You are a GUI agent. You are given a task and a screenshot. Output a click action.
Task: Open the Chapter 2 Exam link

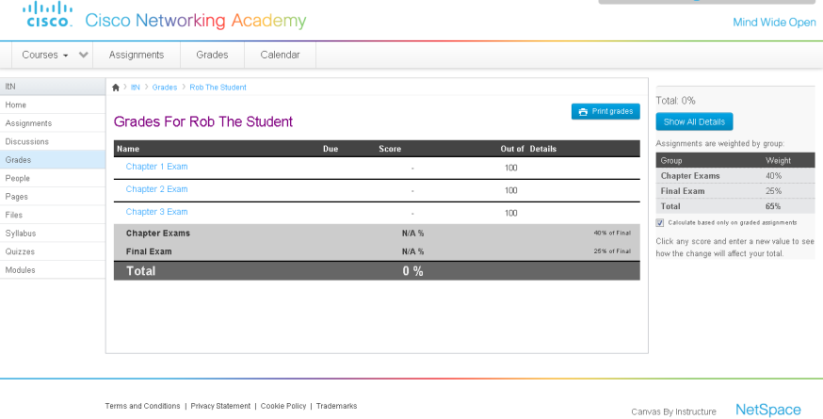(156, 189)
